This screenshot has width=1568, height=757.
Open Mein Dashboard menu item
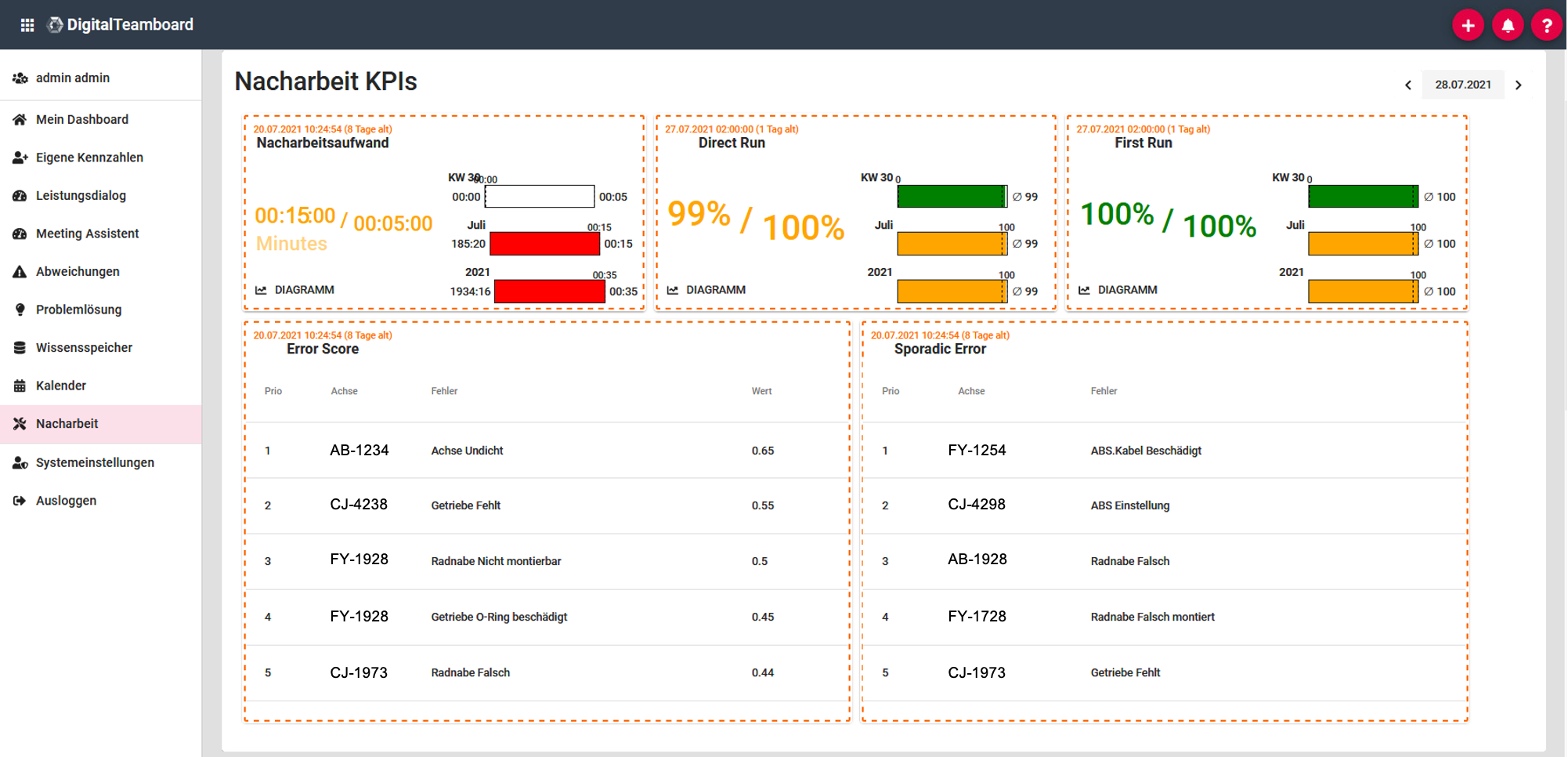(101, 120)
